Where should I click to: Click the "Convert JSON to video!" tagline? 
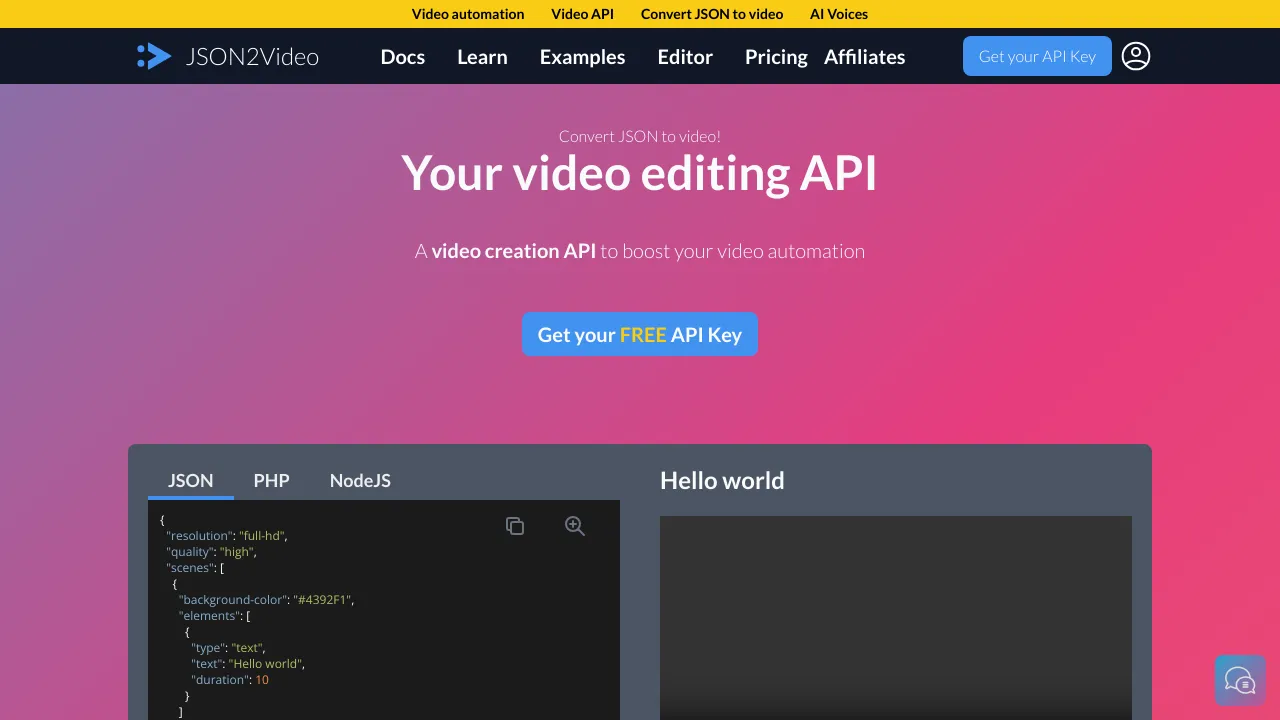[640, 136]
